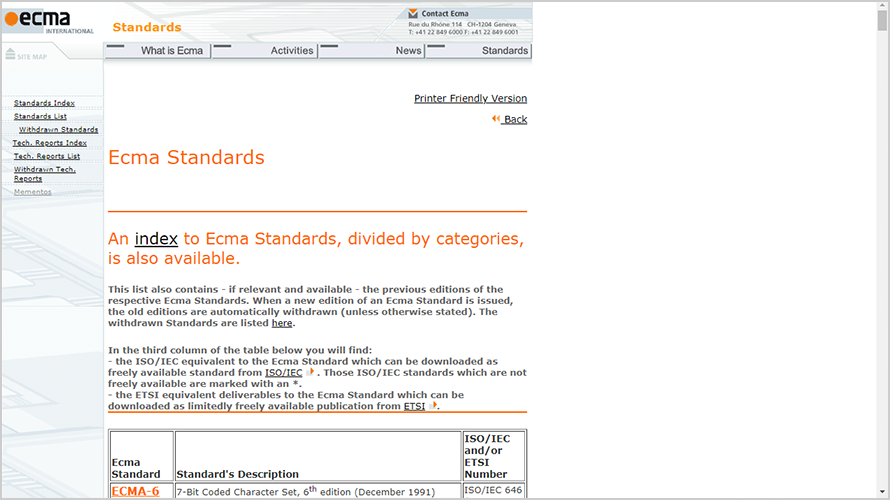Image resolution: width=890 pixels, height=500 pixels.
Task: Open the ETSI link
Action: click(x=414, y=406)
